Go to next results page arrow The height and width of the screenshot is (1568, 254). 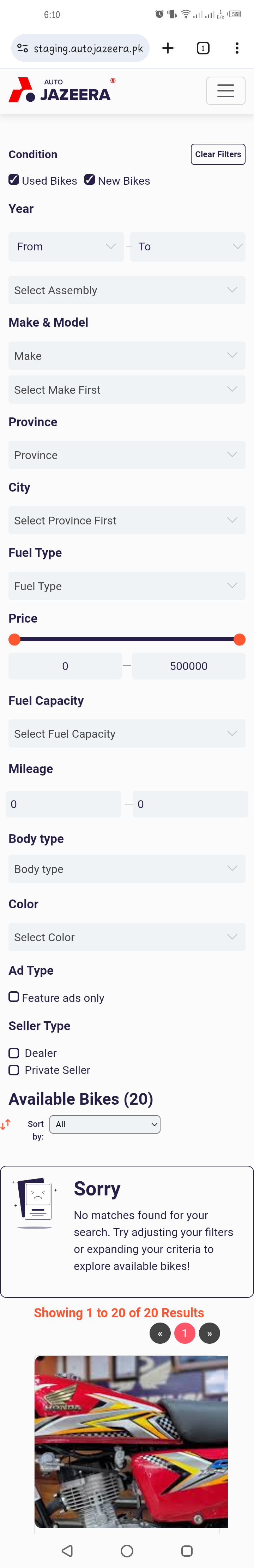click(209, 1333)
